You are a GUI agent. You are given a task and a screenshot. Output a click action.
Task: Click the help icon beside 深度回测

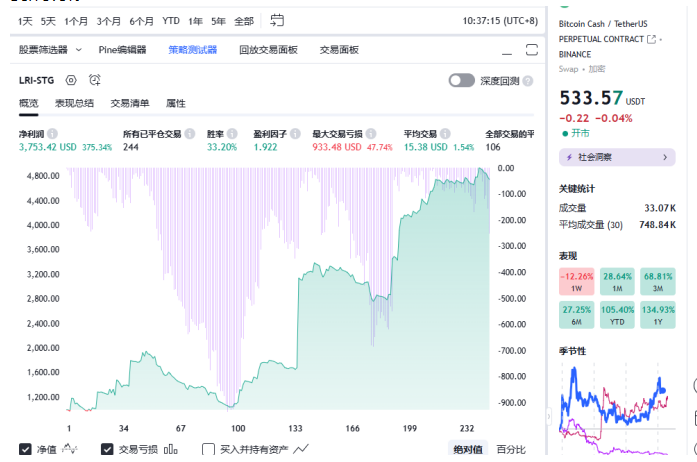pos(528,81)
